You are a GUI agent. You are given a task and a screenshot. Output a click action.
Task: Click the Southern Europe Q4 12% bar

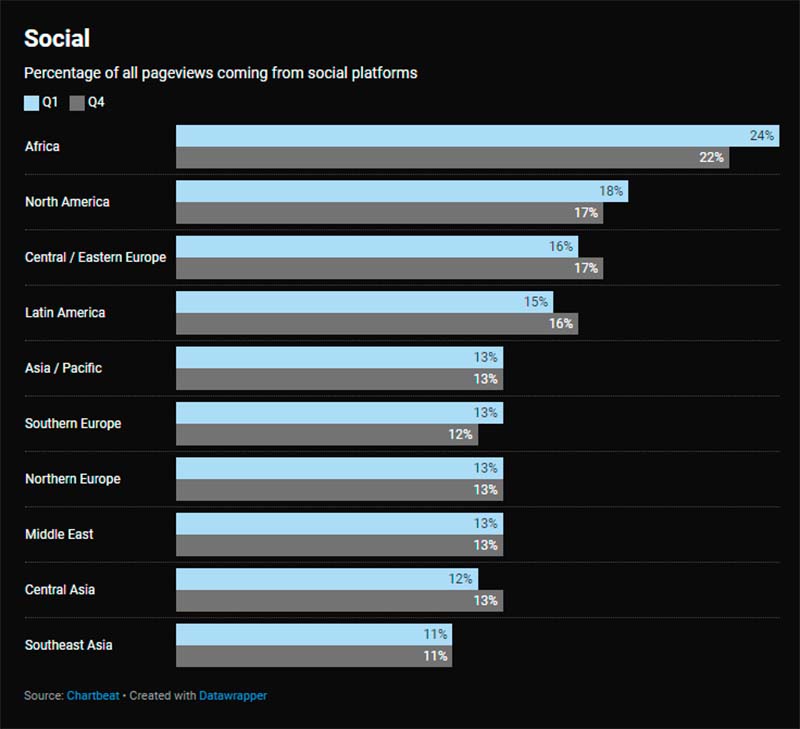pos(326,435)
